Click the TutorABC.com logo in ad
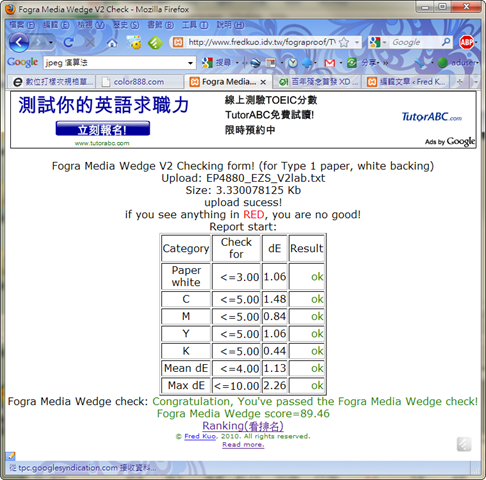 coord(431,117)
